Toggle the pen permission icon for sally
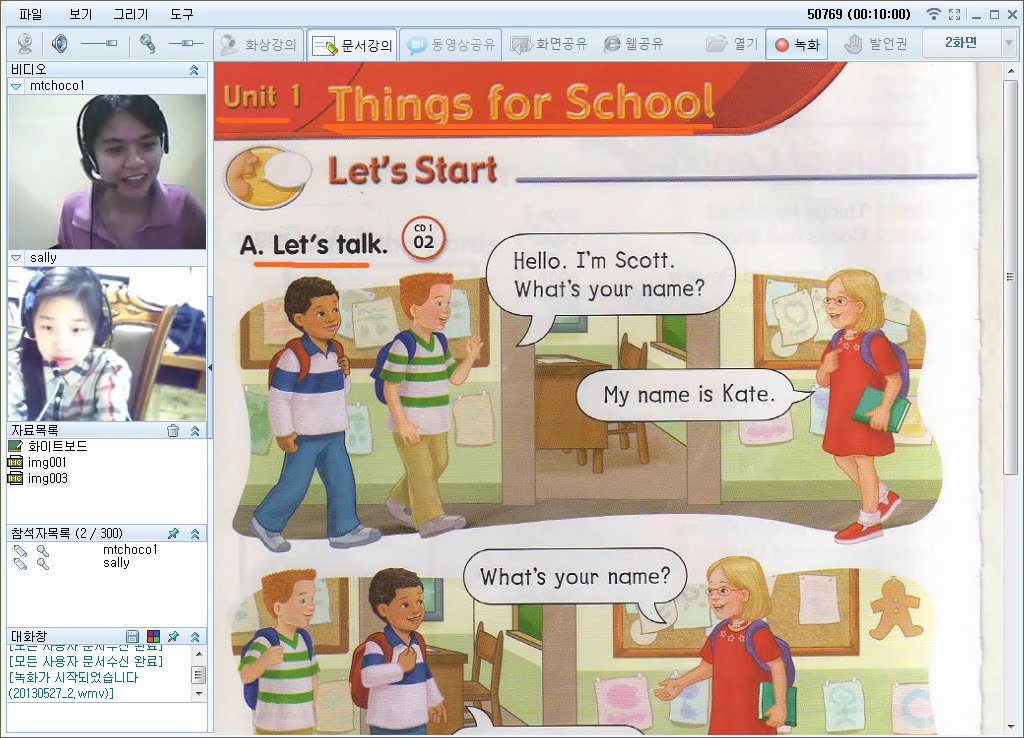The height and width of the screenshot is (738, 1024). pos(20,563)
